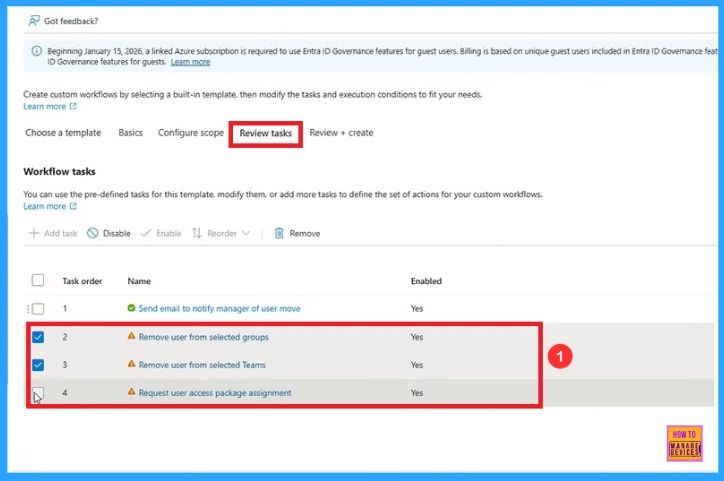Go to the Review + create tab

pyautogui.click(x=341, y=133)
